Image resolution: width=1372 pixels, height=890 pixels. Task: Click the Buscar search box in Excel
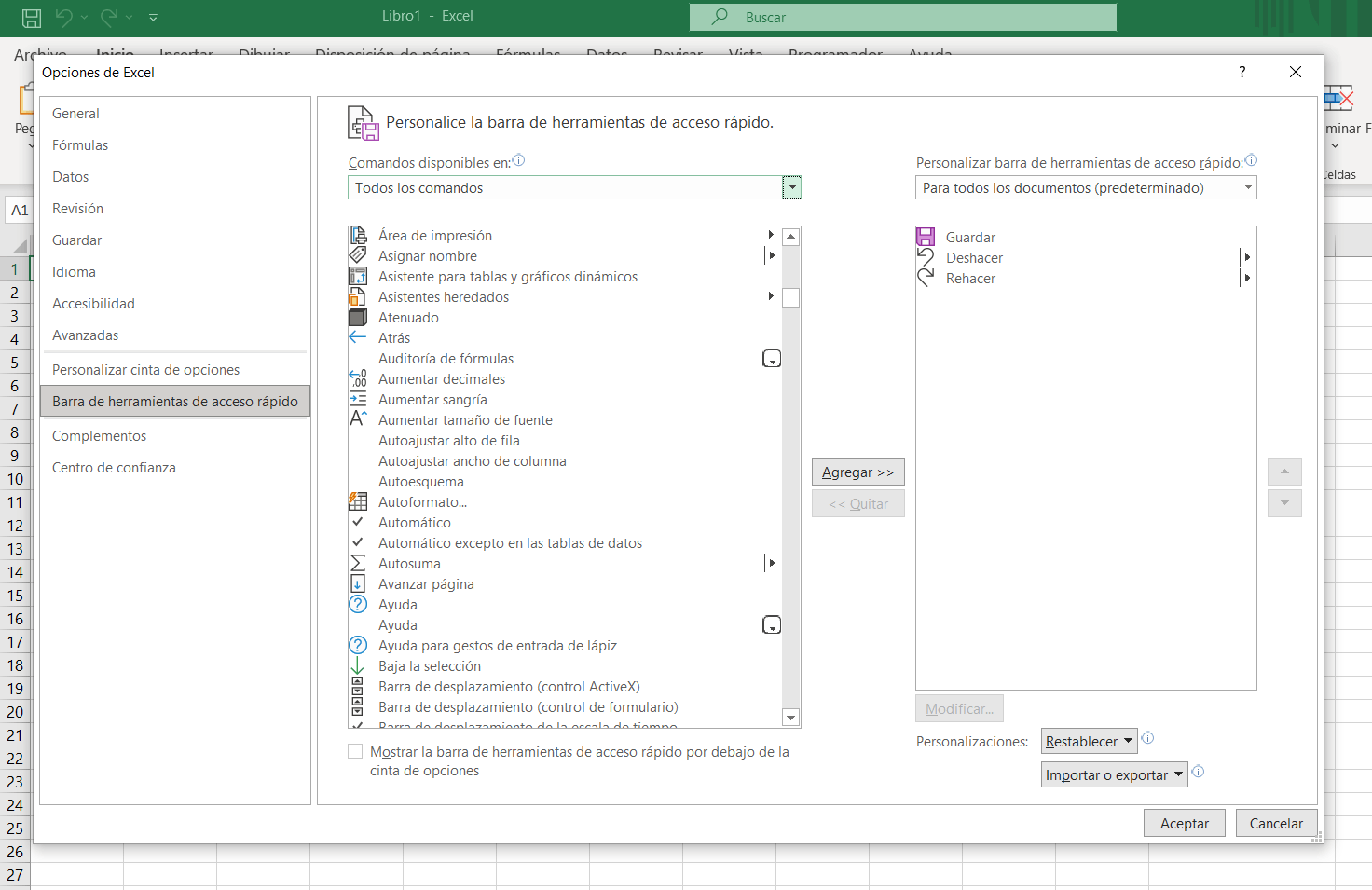pyautogui.click(x=902, y=17)
